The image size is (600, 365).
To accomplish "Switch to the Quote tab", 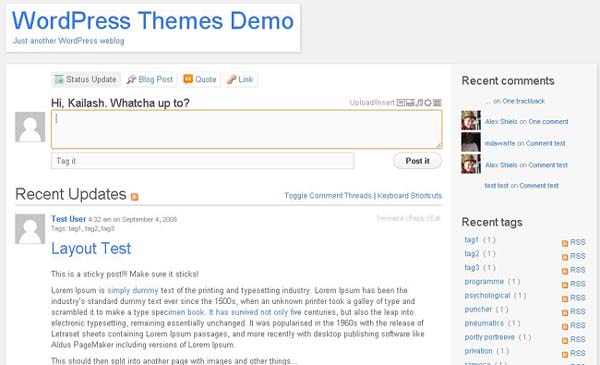I will click(200, 79).
